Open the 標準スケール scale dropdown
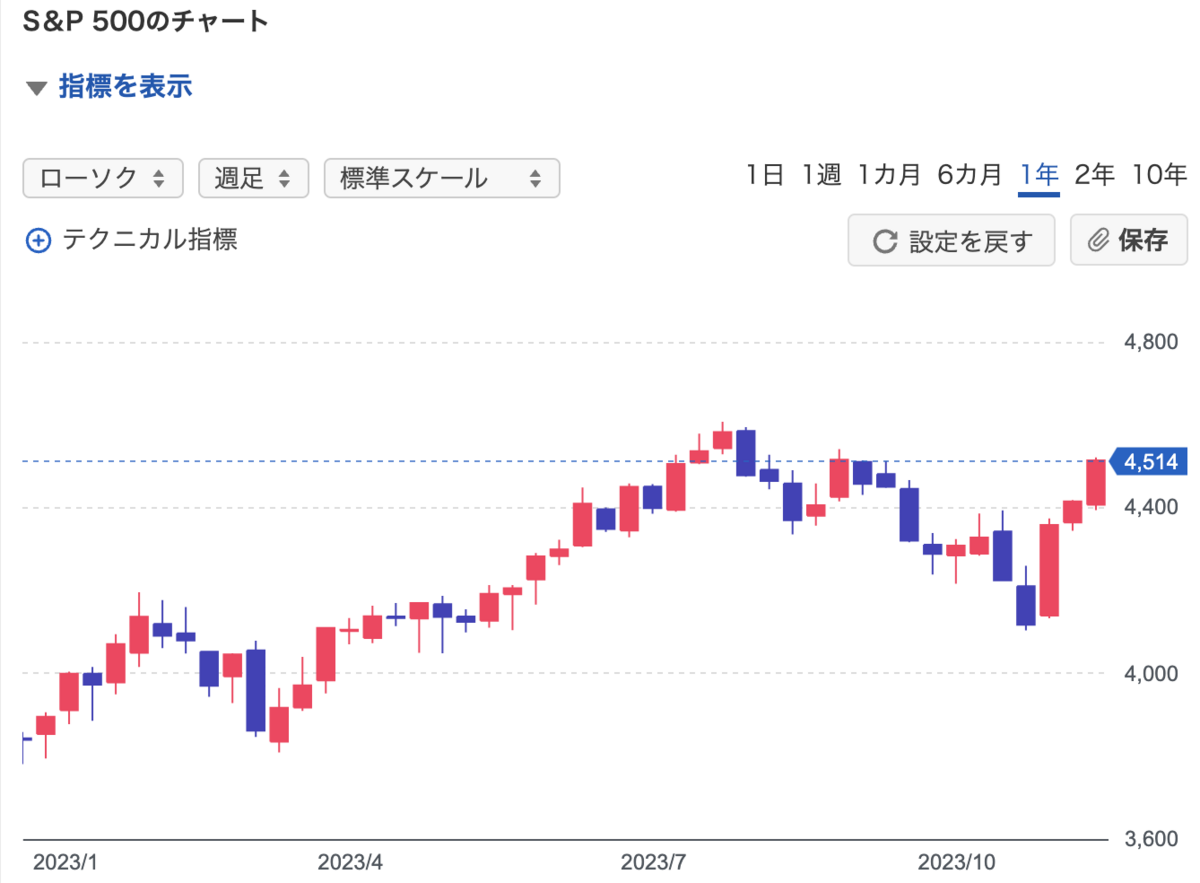This screenshot has width=1200, height=883. [442, 179]
